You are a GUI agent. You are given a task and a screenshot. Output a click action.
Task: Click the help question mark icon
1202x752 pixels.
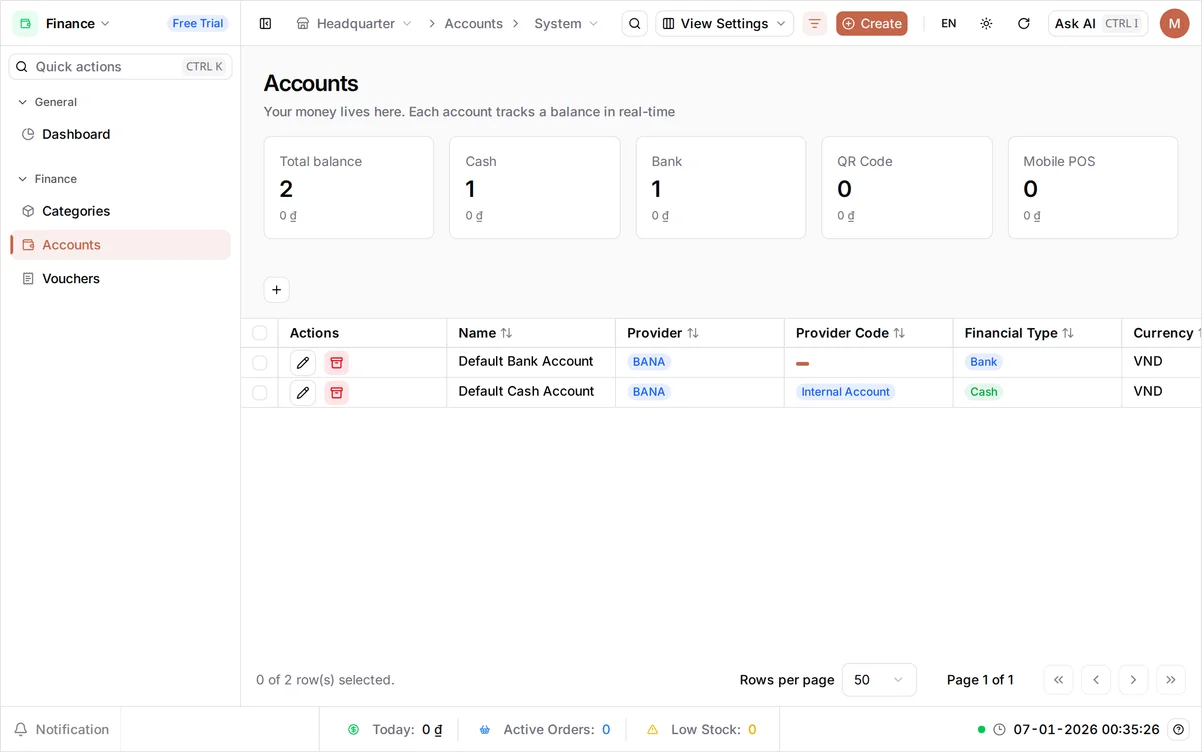pyautogui.click(x=1179, y=729)
